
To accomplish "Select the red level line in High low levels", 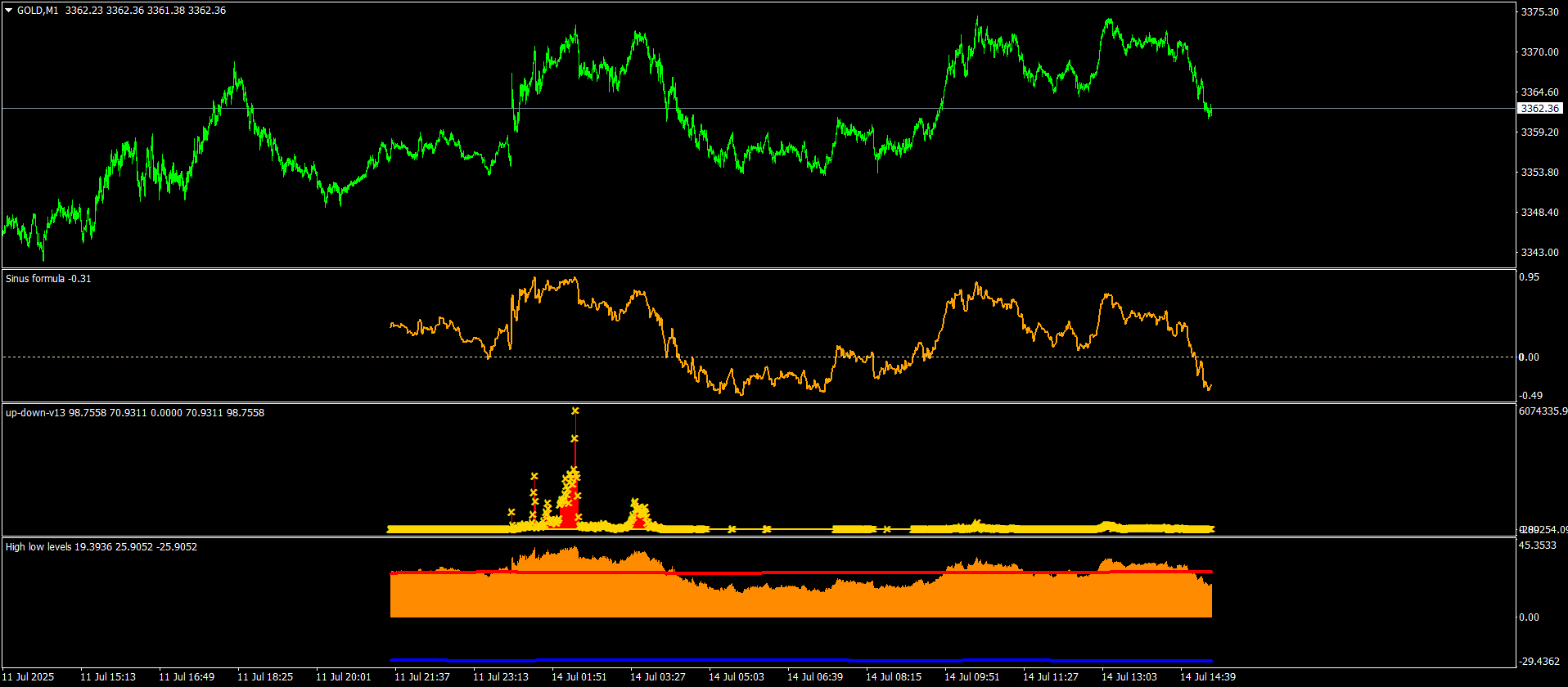I will tap(800, 572).
